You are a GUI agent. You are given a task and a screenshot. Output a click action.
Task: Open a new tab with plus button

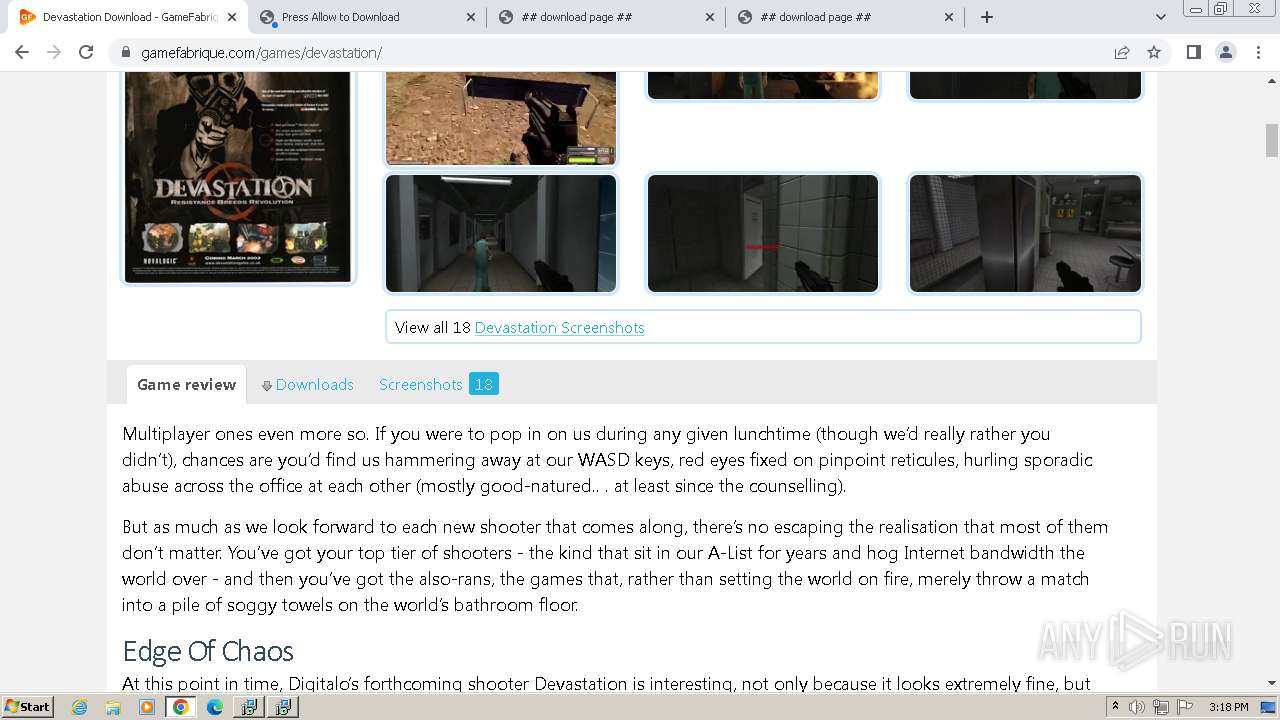(x=987, y=17)
